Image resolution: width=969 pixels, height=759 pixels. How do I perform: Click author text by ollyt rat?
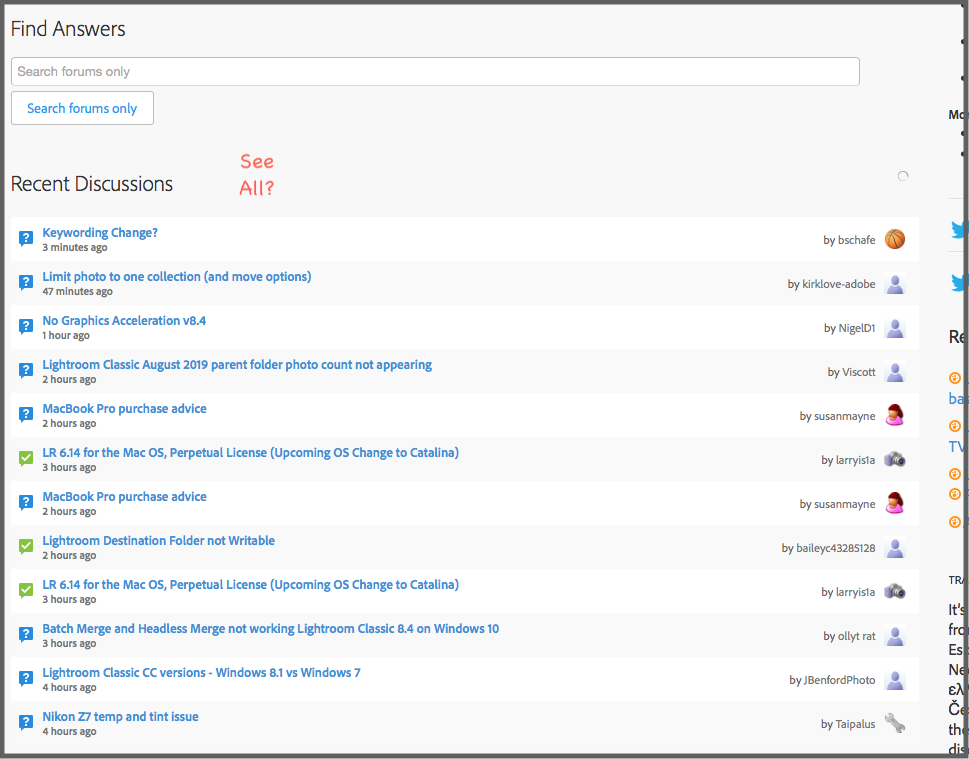tap(849, 636)
